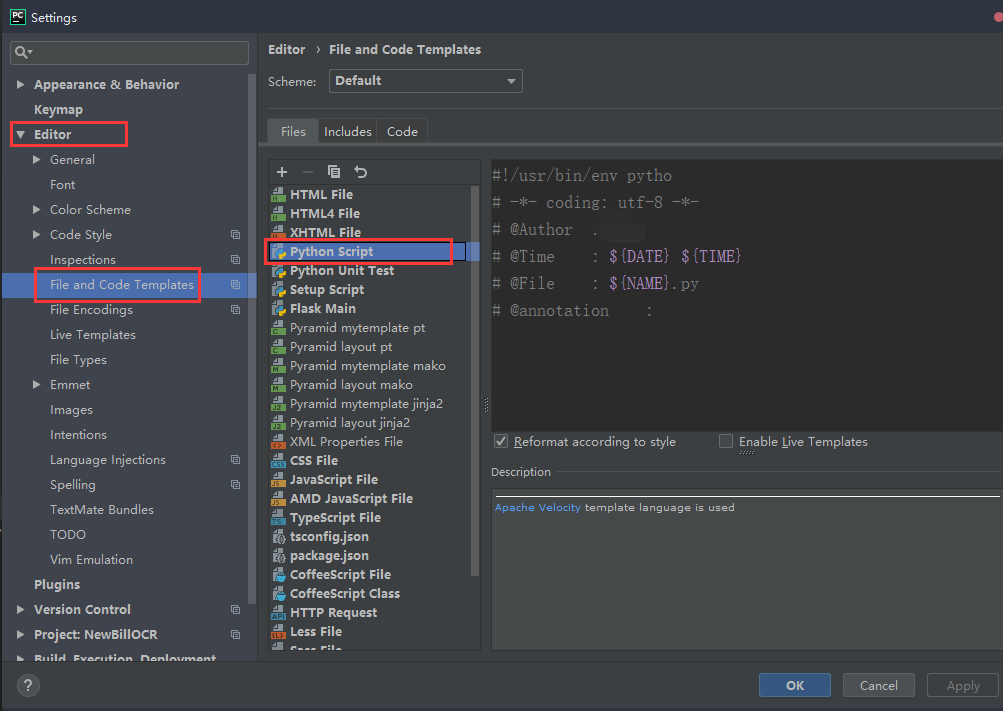Click the add template plus icon
Image resolution: width=1003 pixels, height=711 pixels.
click(281, 172)
